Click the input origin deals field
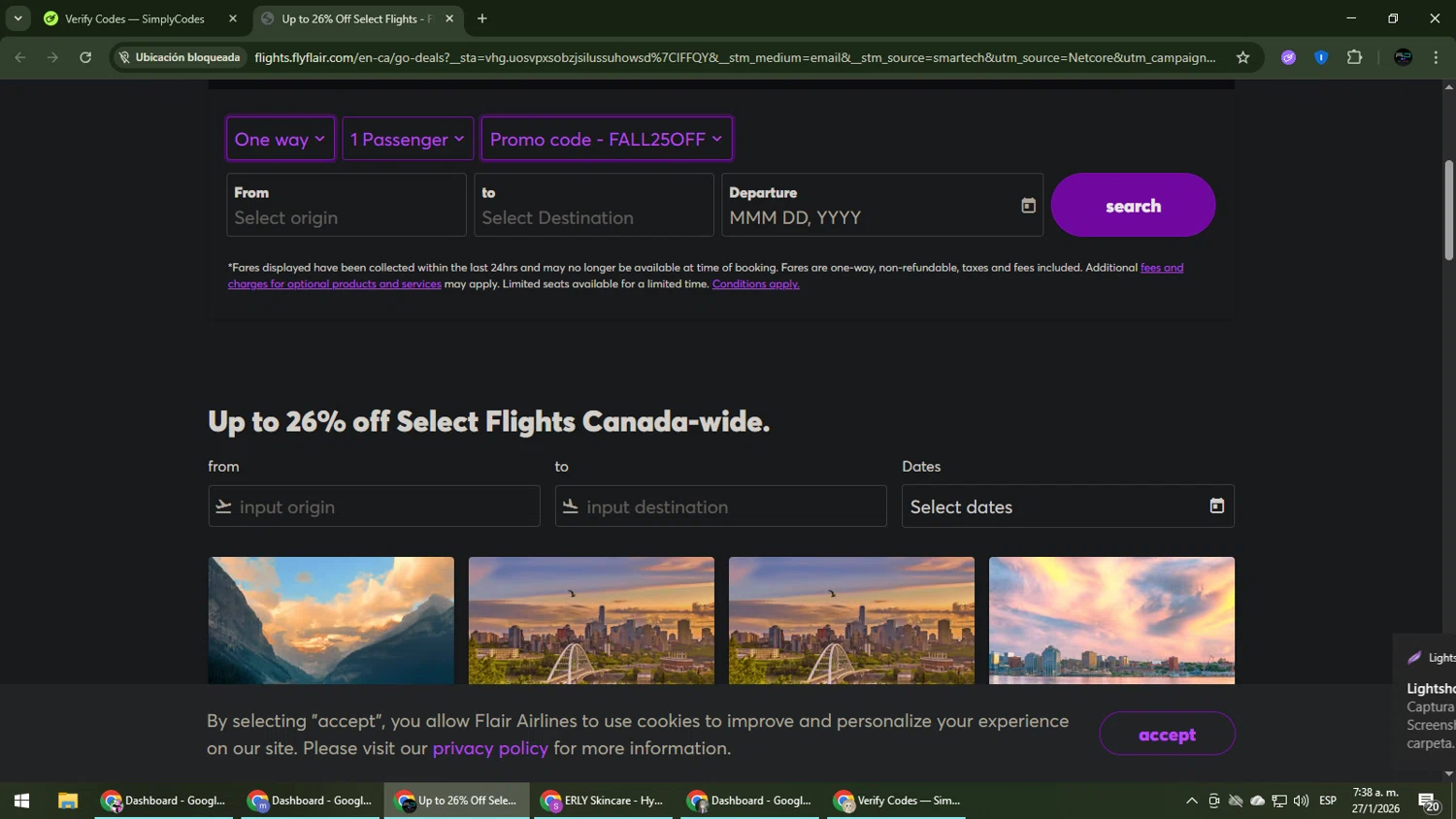The height and width of the screenshot is (819, 1456). [374, 507]
